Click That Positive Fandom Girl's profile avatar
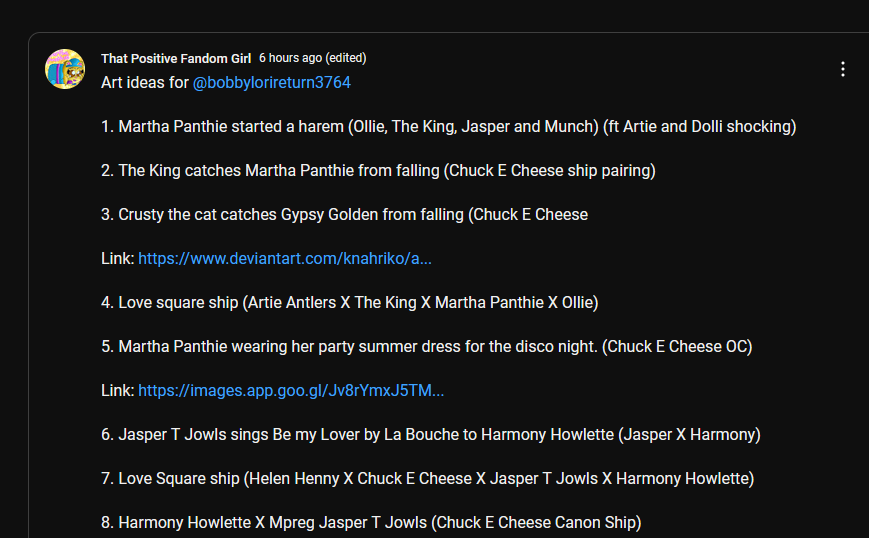 tap(65, 69)
